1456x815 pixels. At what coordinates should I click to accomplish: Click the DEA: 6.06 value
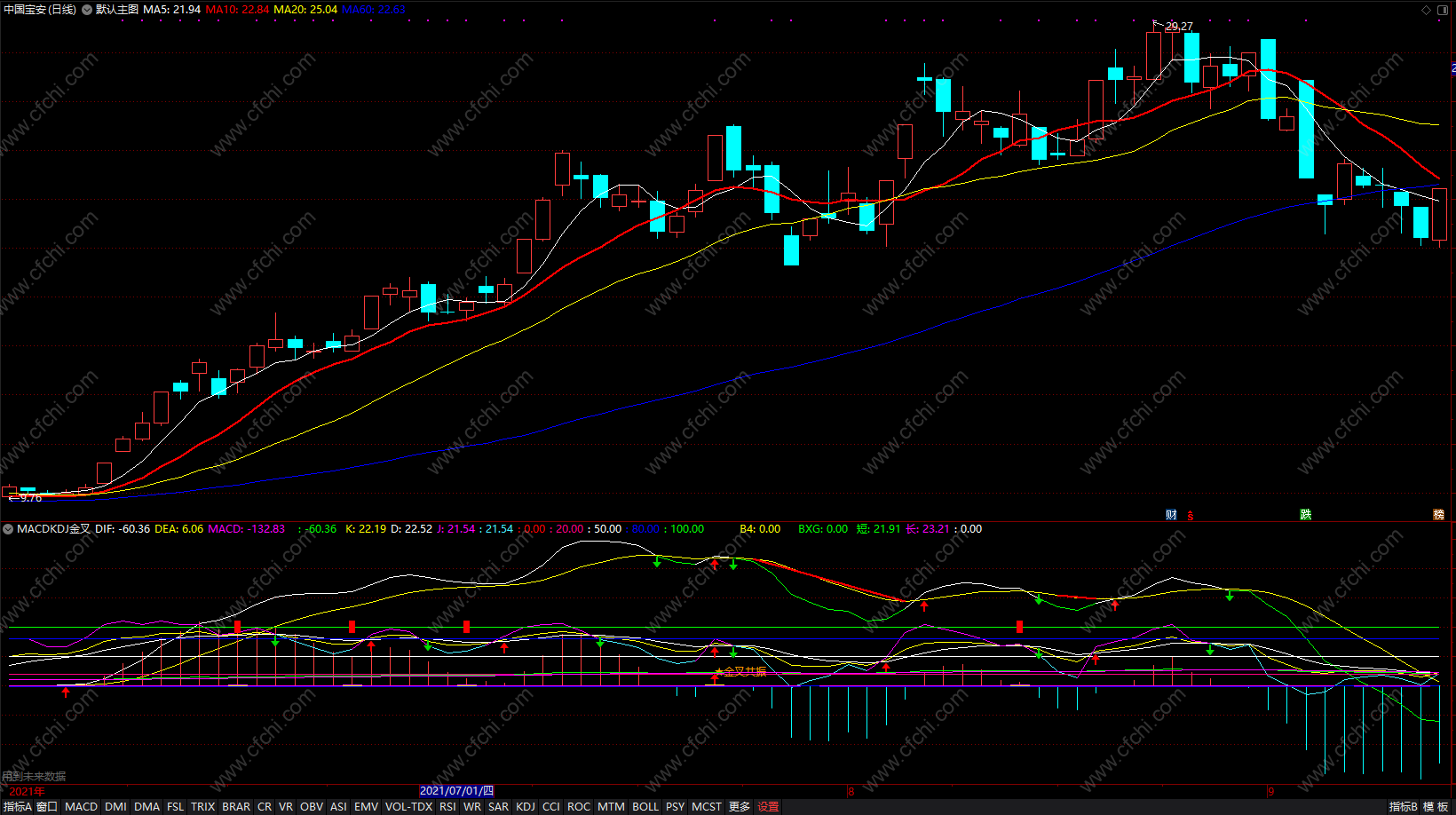click(x=179, y=529)
